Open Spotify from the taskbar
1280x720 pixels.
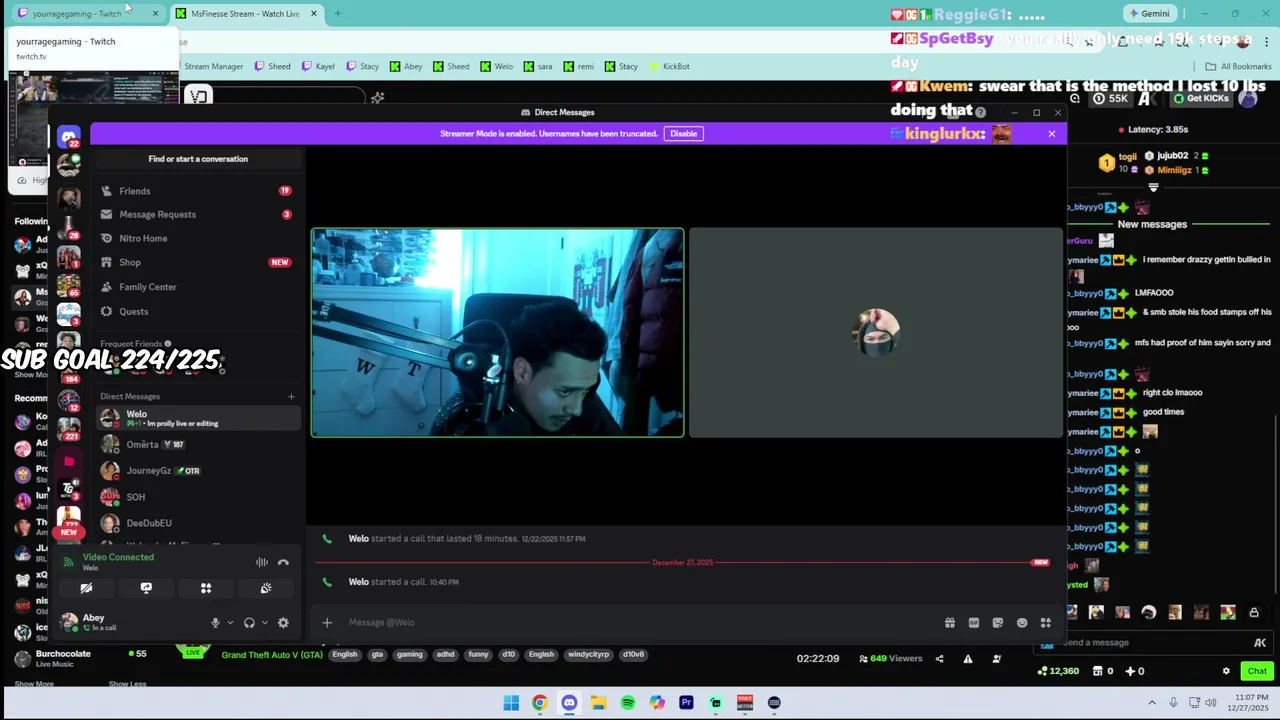tap(628, 703)
